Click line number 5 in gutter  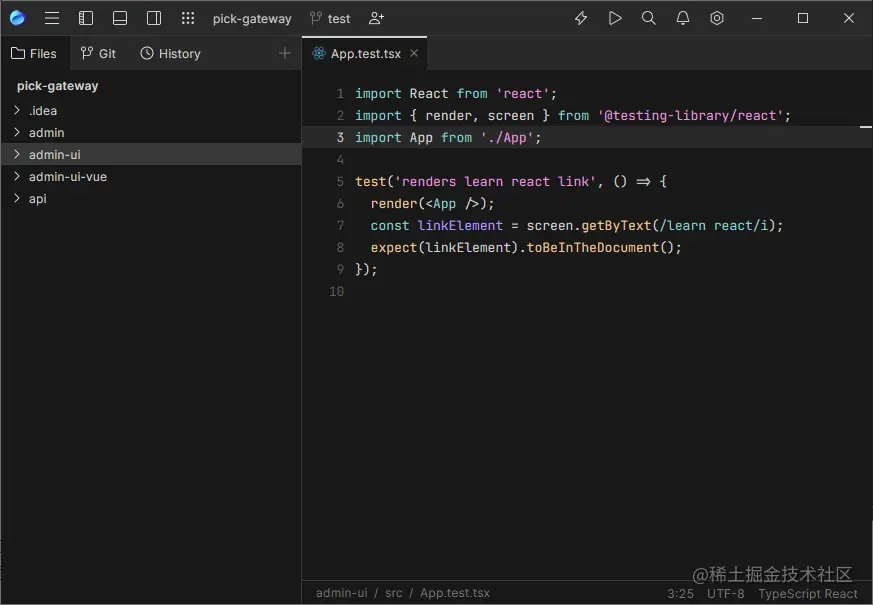click(x=340, y=181)
